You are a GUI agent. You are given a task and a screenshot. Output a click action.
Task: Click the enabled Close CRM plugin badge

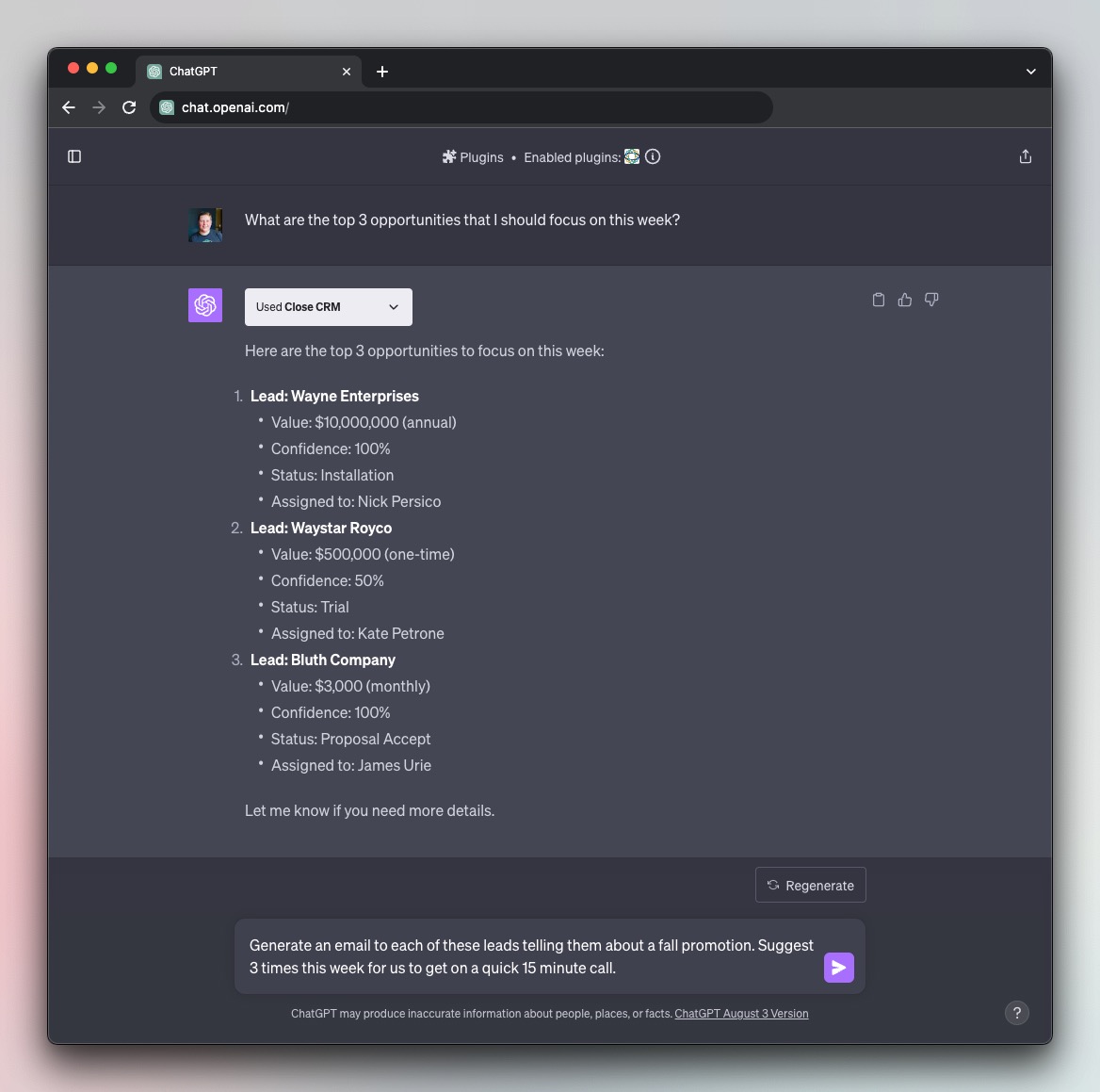point(631,156)
